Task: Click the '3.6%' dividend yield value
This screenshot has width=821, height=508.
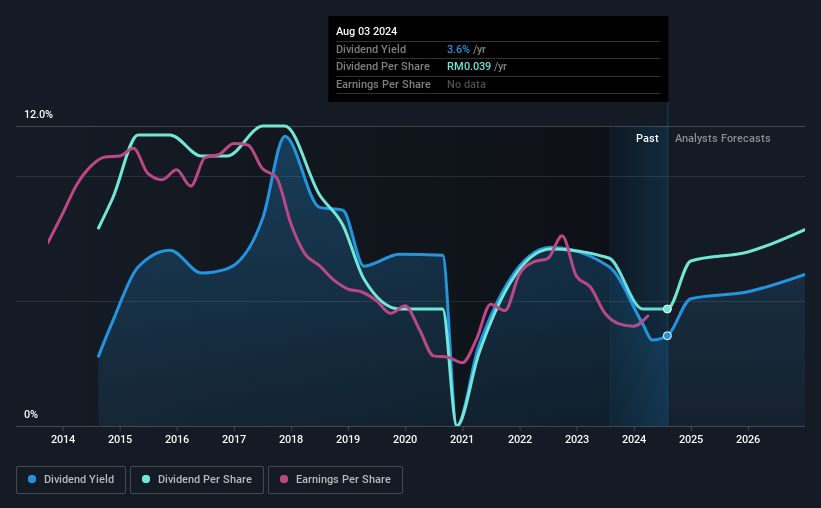Action: 458,49
